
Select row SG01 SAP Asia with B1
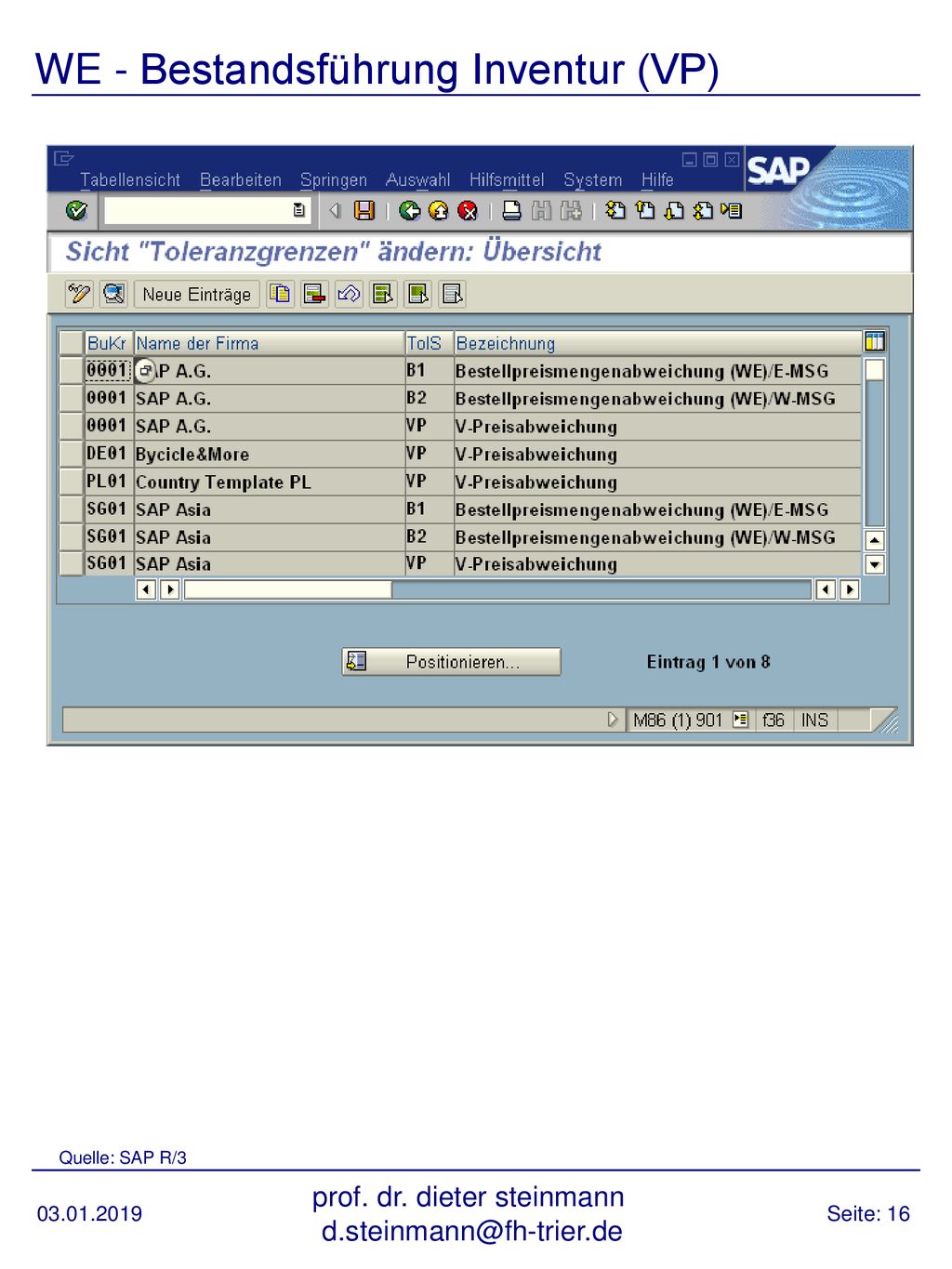tap(72, 509)
